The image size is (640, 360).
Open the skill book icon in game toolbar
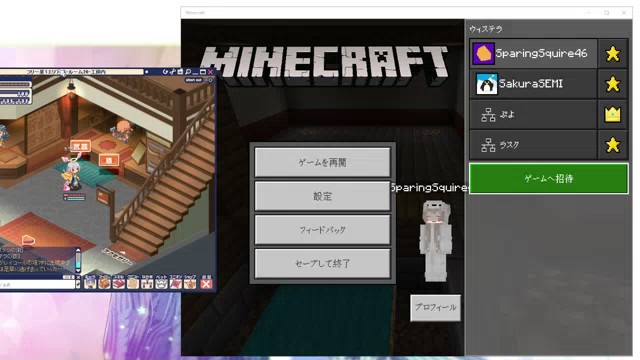click(x=118, y=283)
